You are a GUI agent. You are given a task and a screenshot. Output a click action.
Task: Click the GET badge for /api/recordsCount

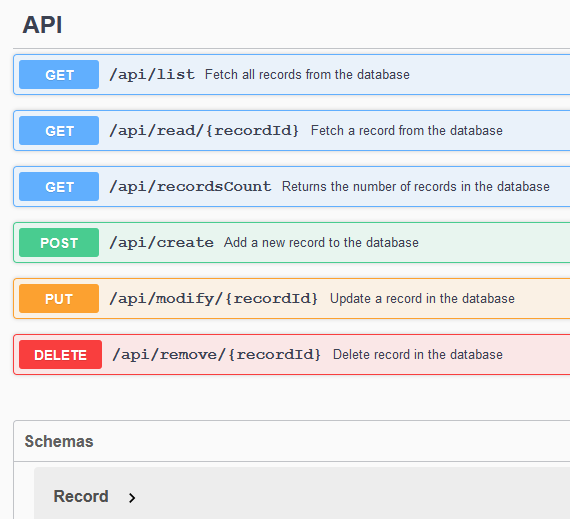coord(59,186)
